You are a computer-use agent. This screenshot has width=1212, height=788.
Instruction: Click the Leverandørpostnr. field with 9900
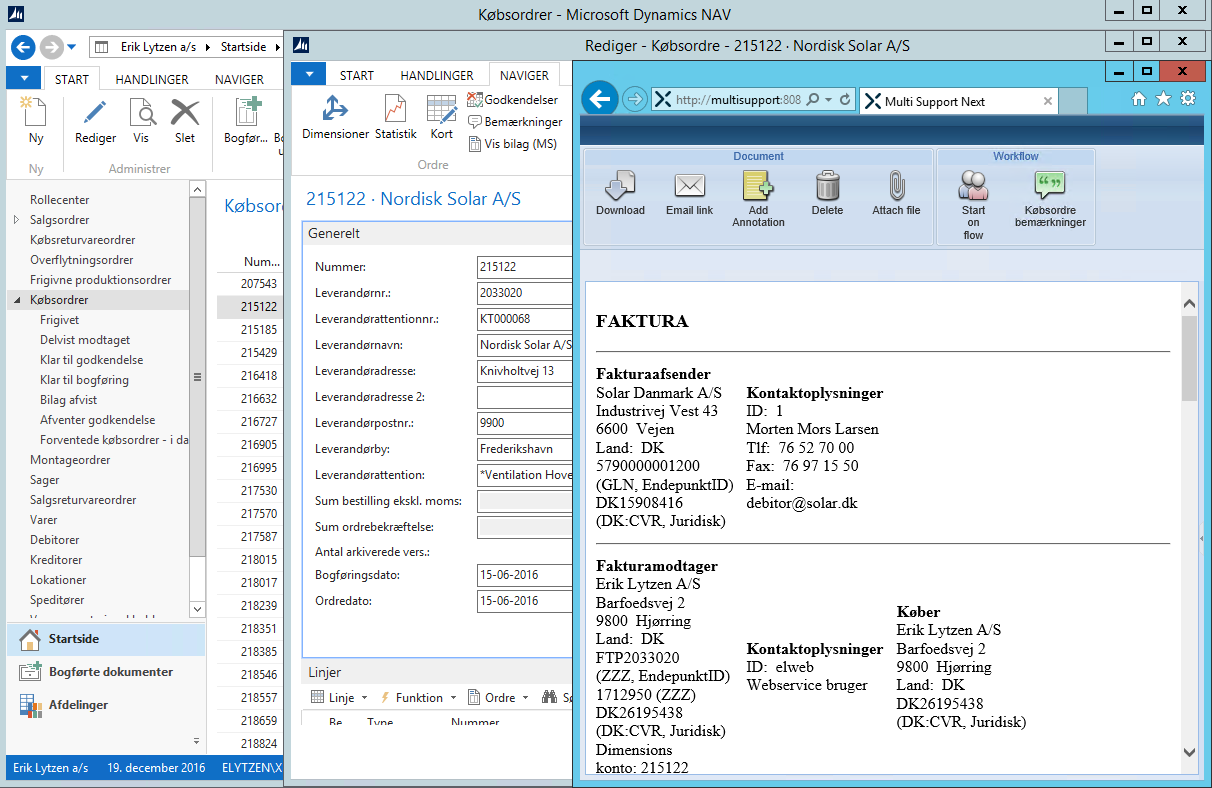(524, 423)
